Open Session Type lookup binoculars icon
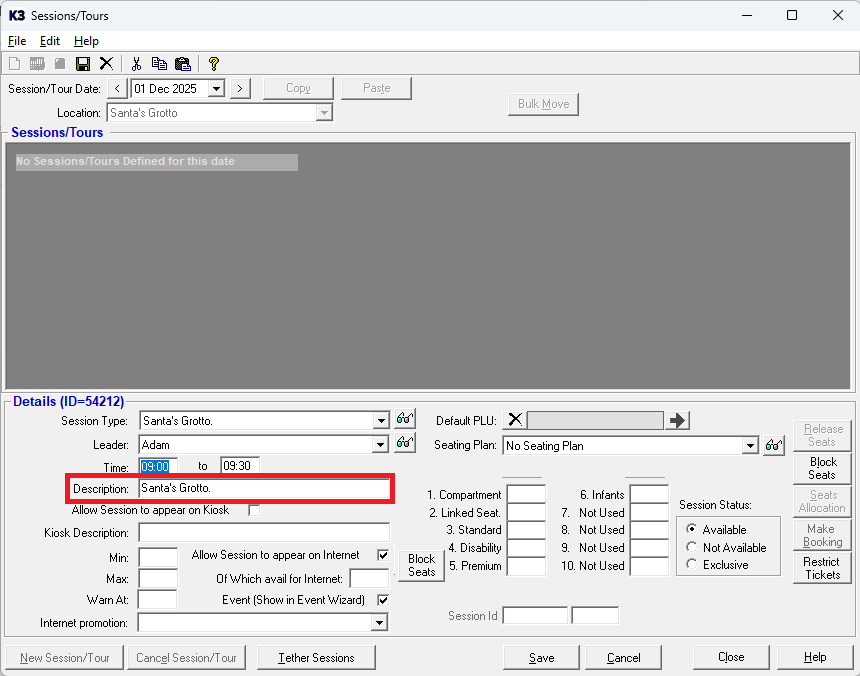Viewport: 860px width, 676px height. (x=405, y=420)
